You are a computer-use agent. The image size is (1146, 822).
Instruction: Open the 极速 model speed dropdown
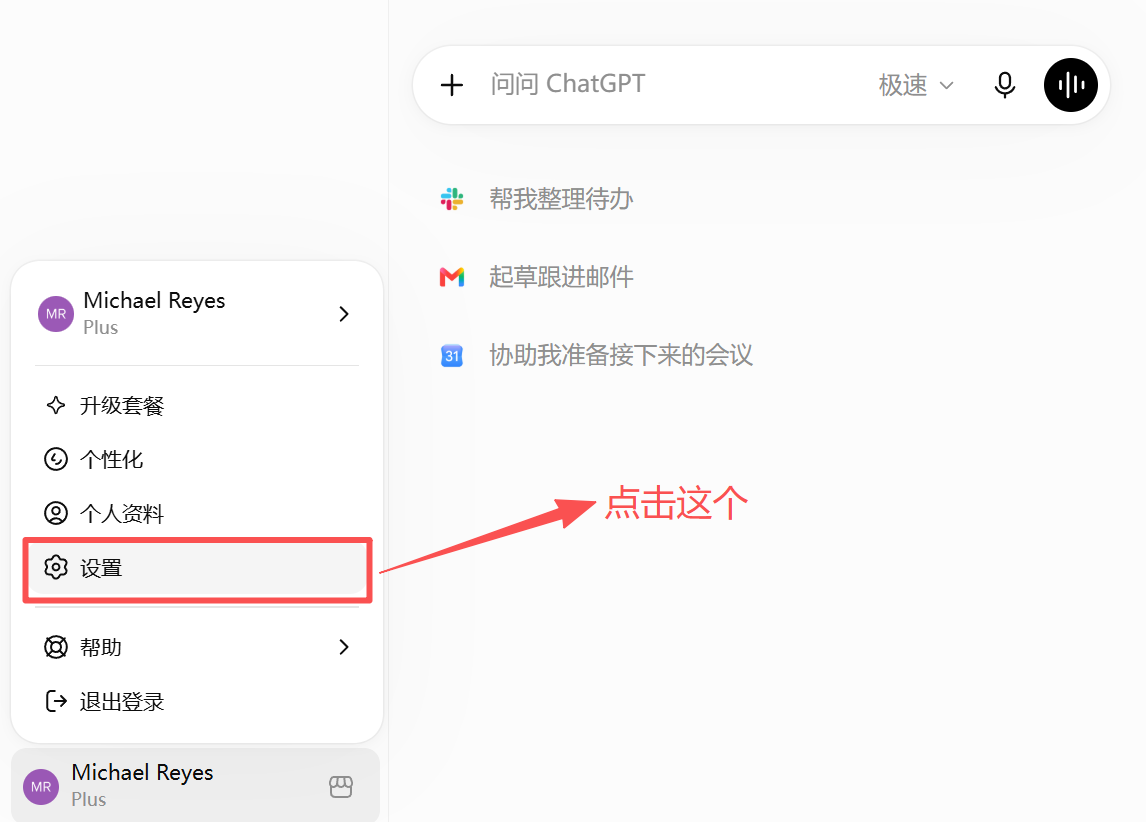917,85
